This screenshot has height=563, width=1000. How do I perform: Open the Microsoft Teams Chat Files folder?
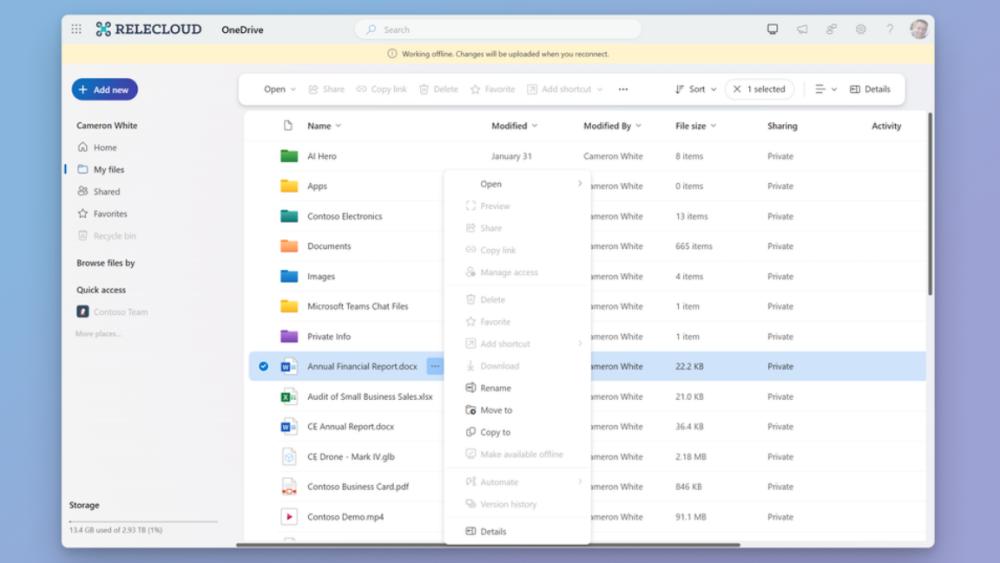[357, 306]
